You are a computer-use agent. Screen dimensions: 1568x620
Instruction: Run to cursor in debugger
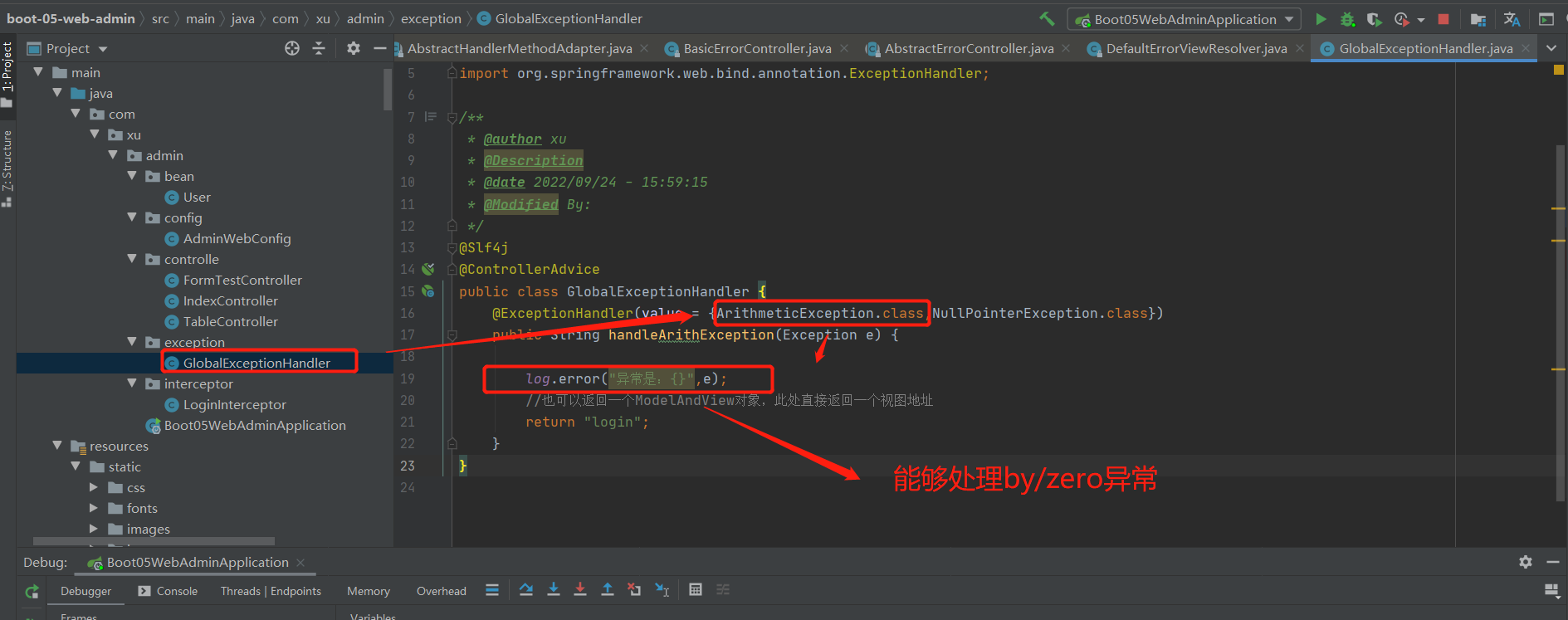pyautogui.click(x=662, y=589)
